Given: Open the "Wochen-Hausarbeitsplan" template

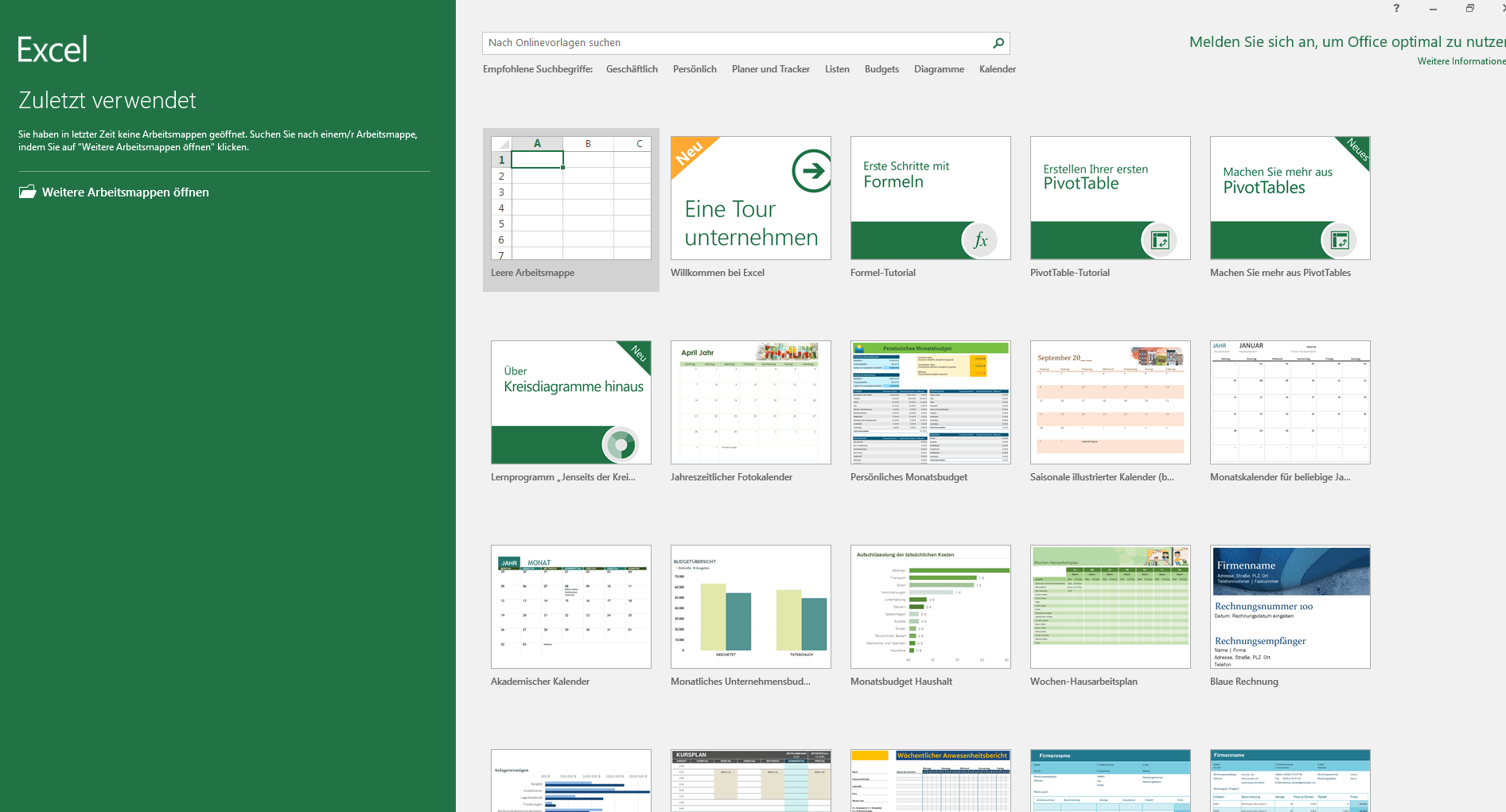Looking at the screenshot, I should (1109, 606).
